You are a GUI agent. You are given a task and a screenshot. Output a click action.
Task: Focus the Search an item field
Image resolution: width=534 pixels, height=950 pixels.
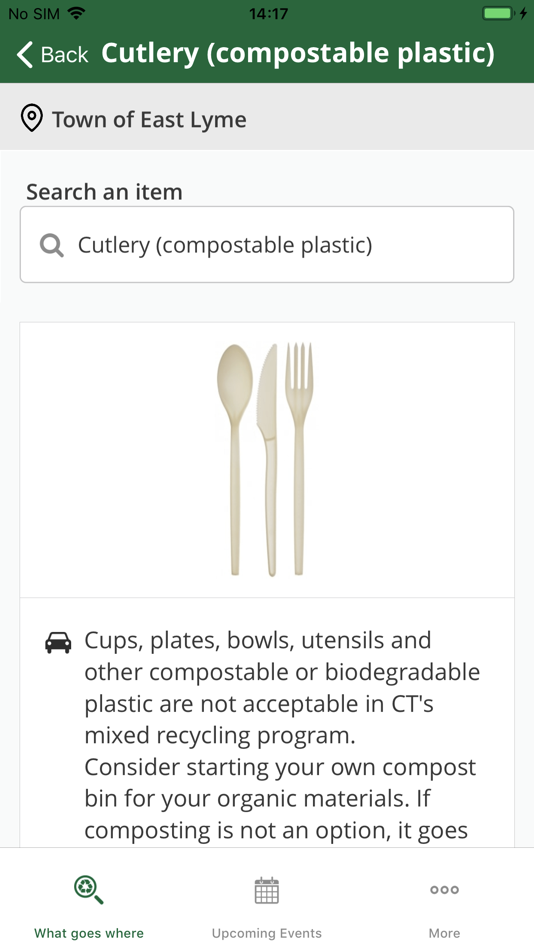click(267, 245)
